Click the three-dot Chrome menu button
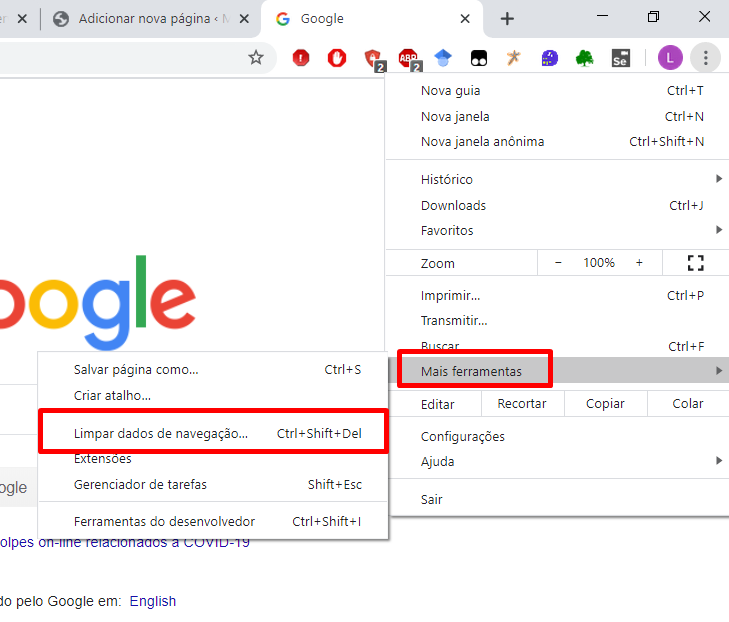The width and height of the screenshot is (729, 622). click(706, 58)
